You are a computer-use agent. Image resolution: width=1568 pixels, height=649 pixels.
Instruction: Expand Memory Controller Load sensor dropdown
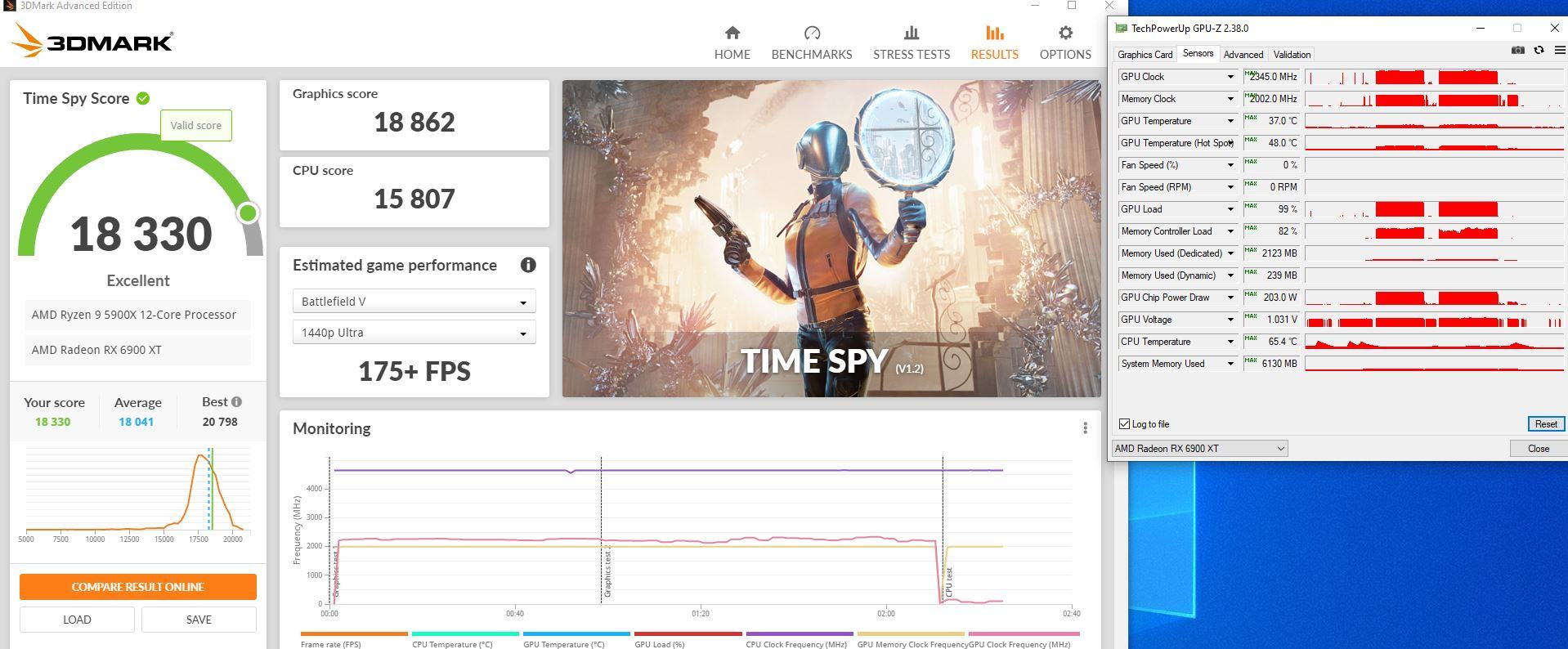[x=1230, y=231]
